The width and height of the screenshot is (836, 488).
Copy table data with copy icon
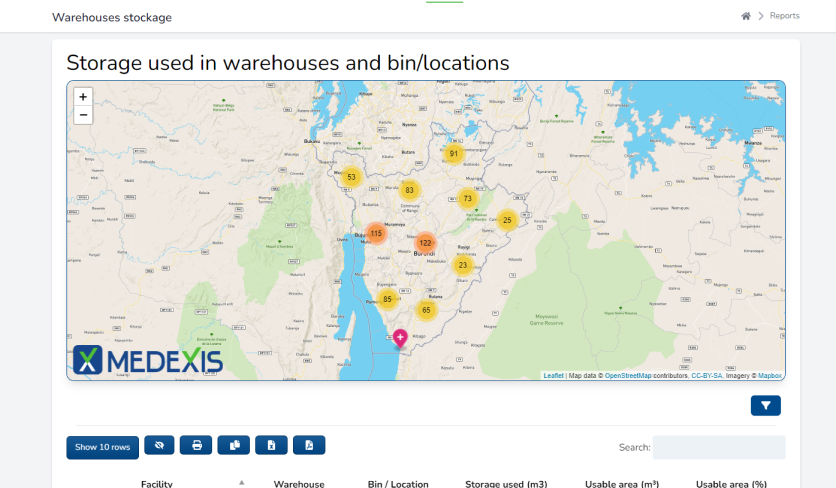pyautogui.click(x=233, y=446)
